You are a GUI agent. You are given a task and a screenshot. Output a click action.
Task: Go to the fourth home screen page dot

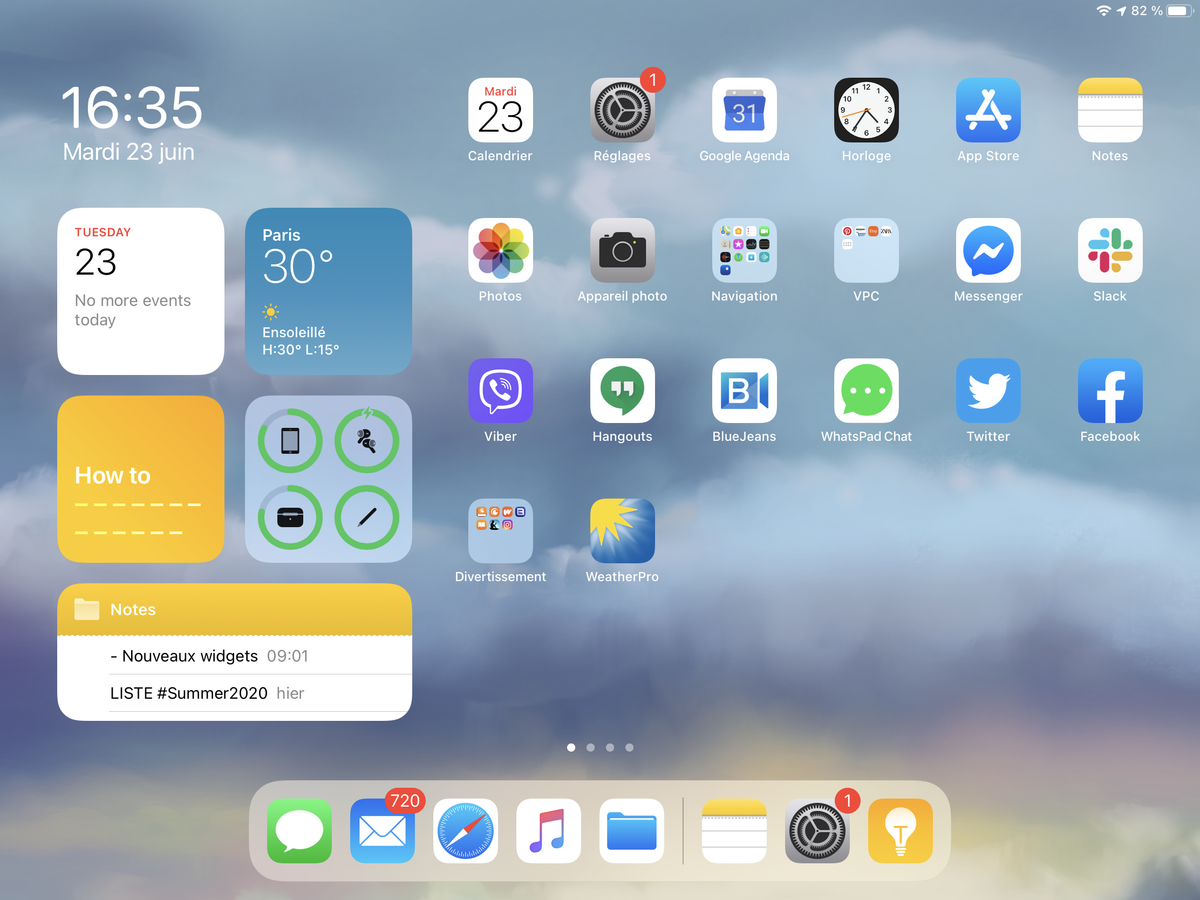(629, 747)
